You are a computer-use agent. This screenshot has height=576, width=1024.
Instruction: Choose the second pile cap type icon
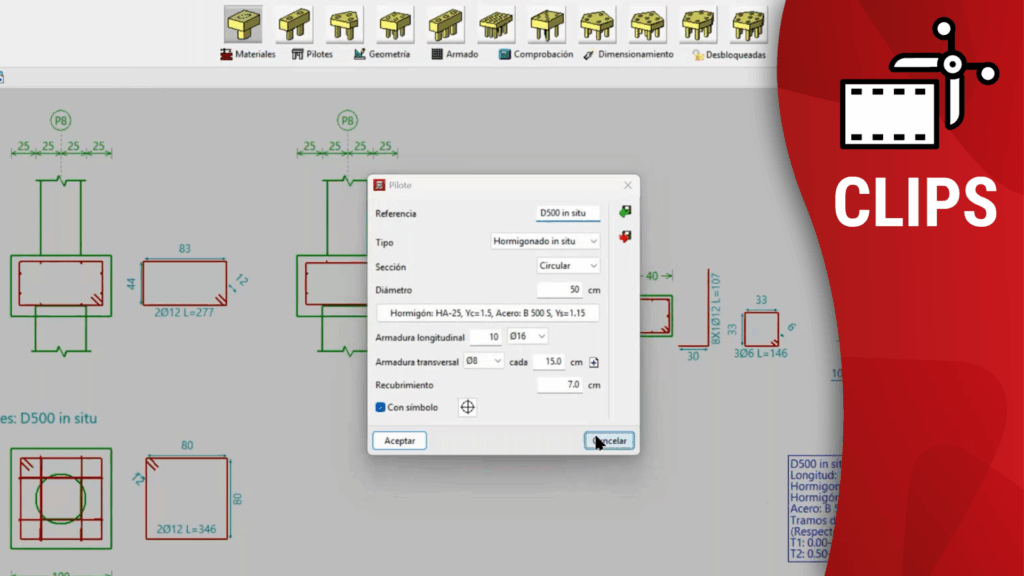(293, 24)
